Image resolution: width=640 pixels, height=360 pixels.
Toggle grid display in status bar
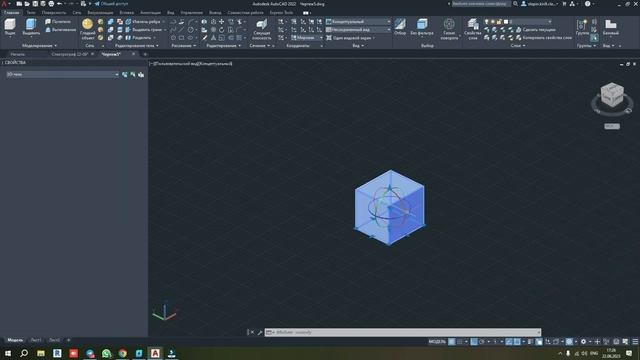coord(451,342)
